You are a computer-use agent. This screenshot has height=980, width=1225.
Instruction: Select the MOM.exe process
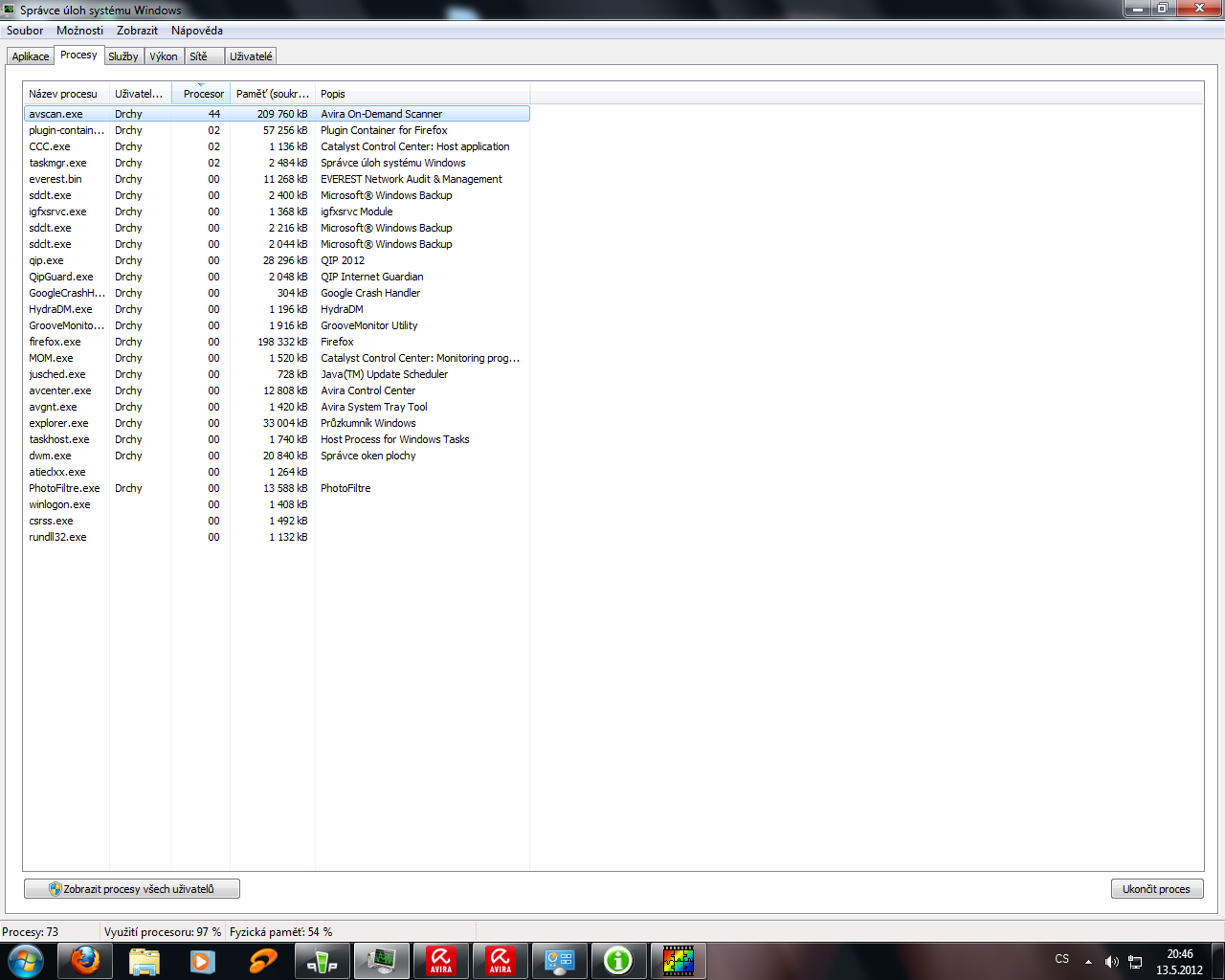[277, 358]
